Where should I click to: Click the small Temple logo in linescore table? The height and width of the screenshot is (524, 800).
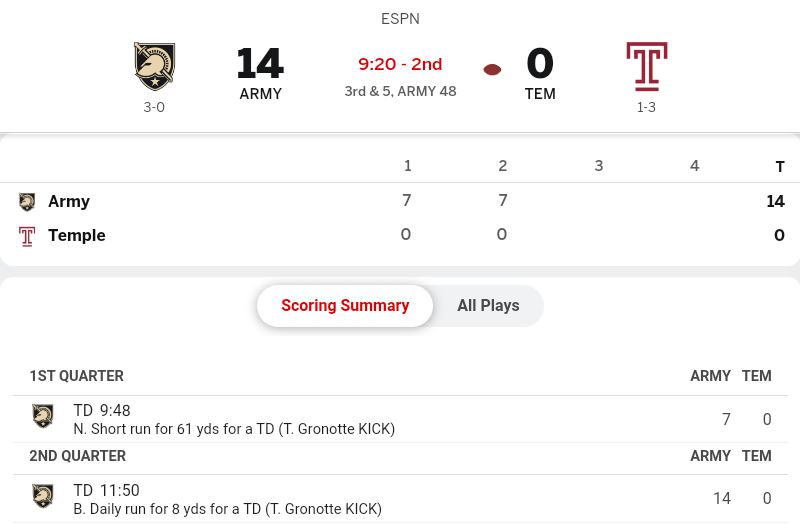[27, 236]
